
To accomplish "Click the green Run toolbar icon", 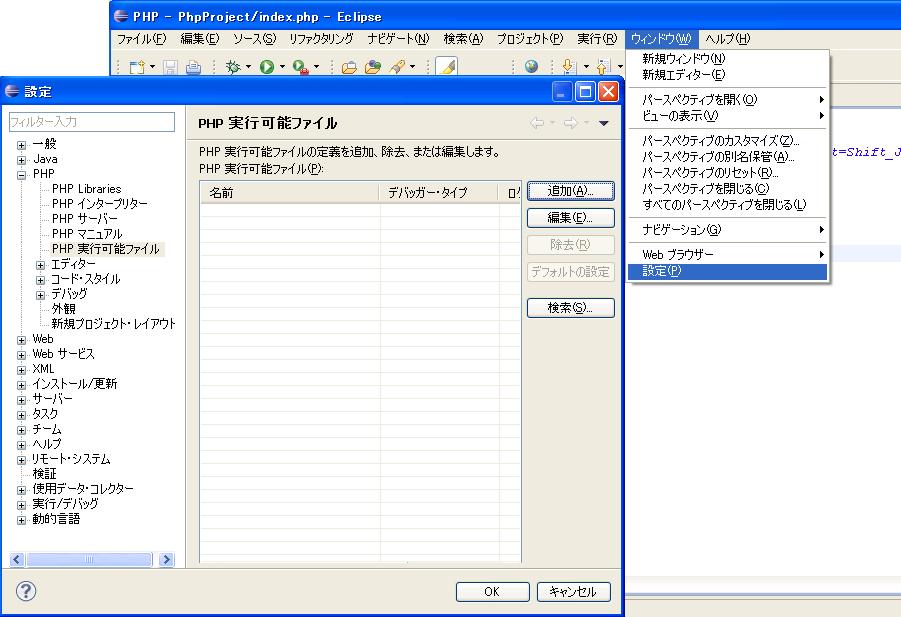I will (267, 67).
